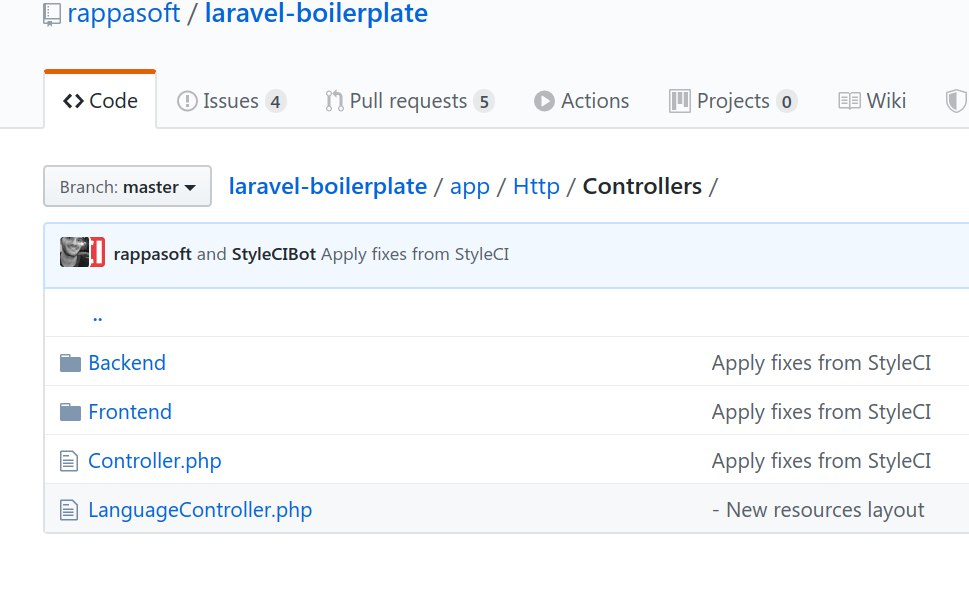This screenshot has width=969, height=592.
Task: Open rappasoft author name in commit bar
Action: pos(153,254)
